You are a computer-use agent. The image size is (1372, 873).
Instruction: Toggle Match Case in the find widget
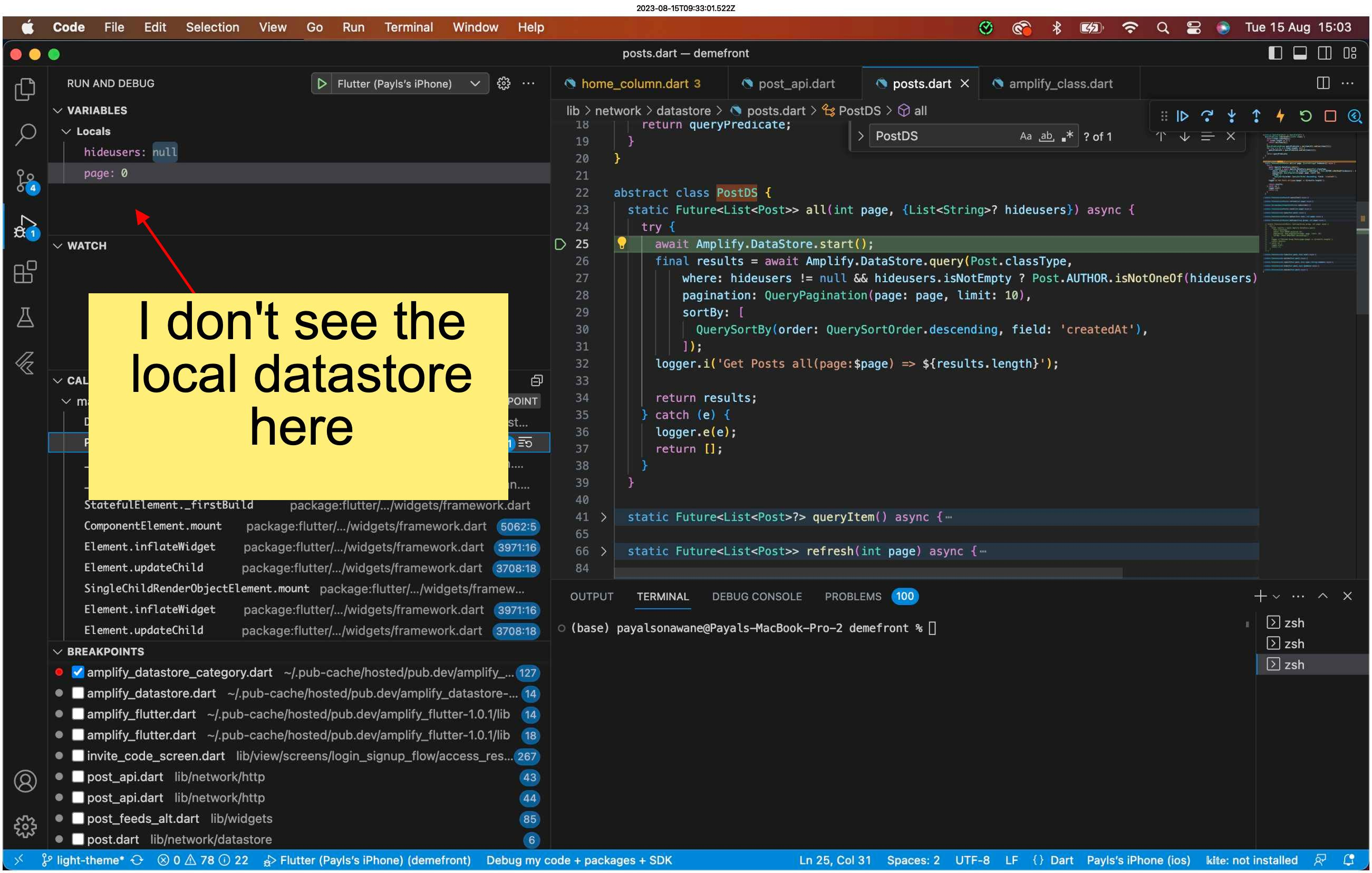point(1026,136)
